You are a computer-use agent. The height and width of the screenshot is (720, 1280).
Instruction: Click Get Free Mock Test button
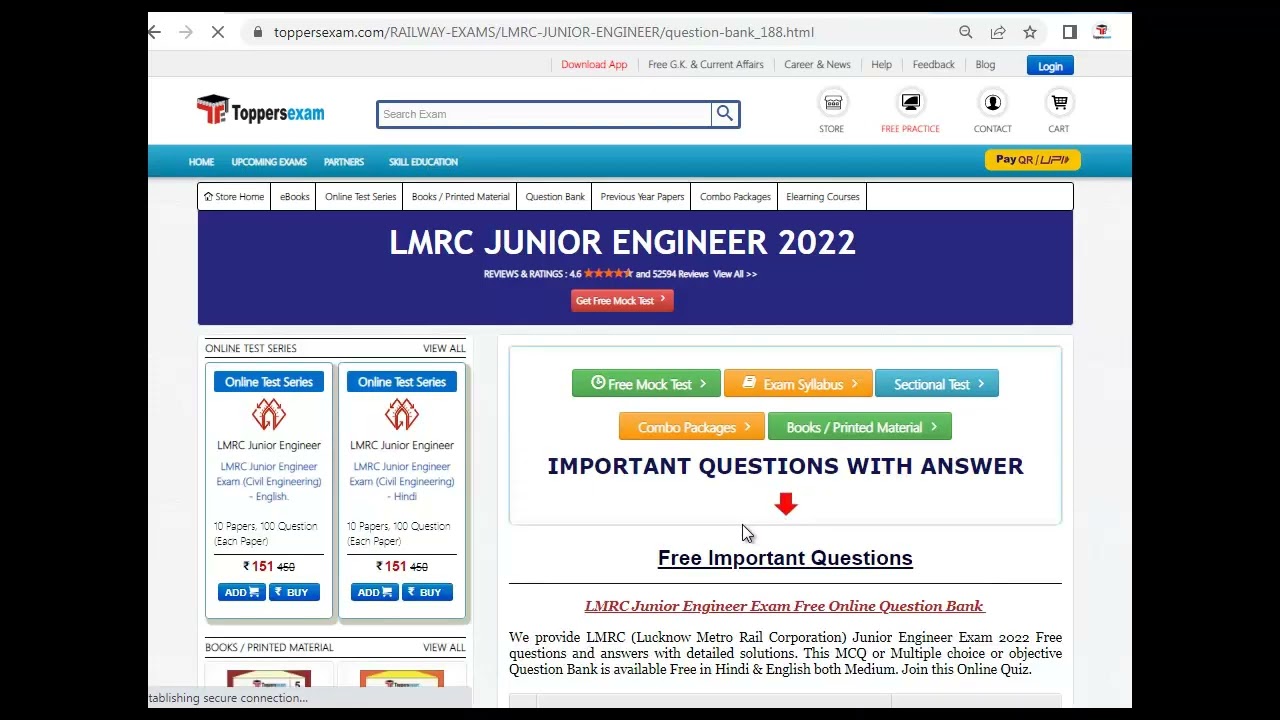pos(622,301)
